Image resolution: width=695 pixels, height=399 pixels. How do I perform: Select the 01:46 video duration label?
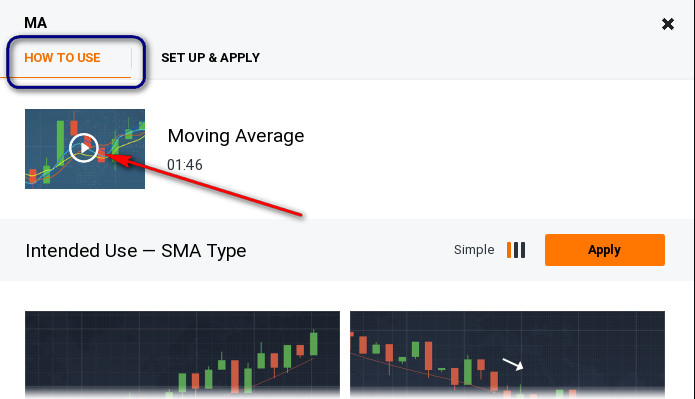tap(185, 165)
